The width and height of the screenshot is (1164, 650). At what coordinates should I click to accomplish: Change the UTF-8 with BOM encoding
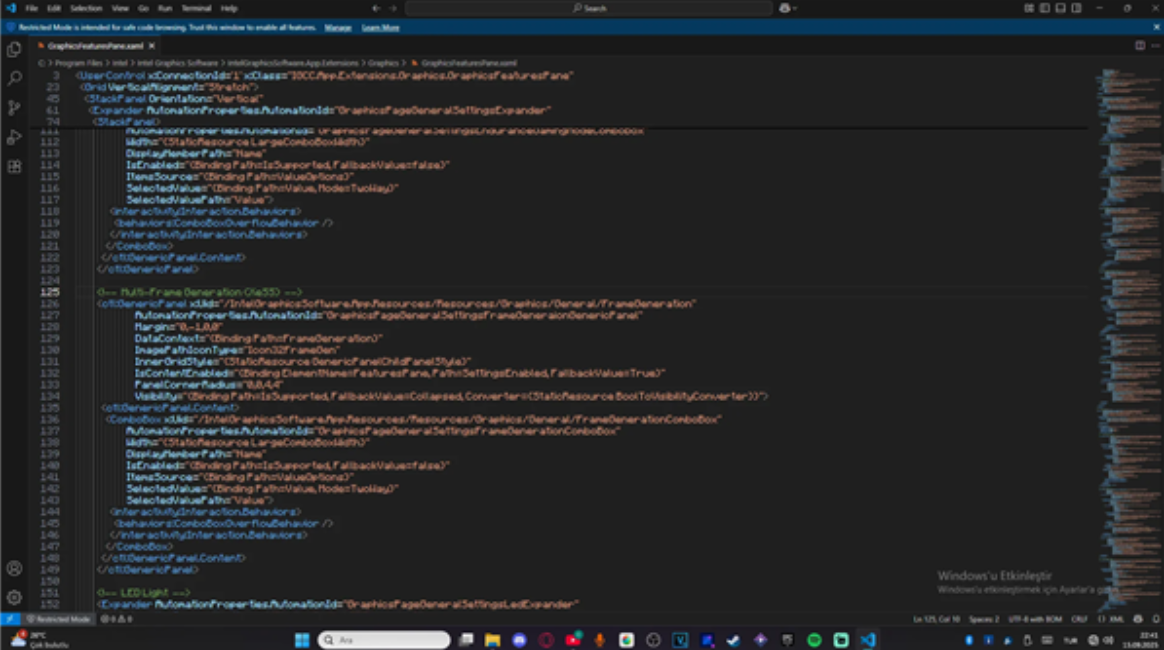[1036, 619]
